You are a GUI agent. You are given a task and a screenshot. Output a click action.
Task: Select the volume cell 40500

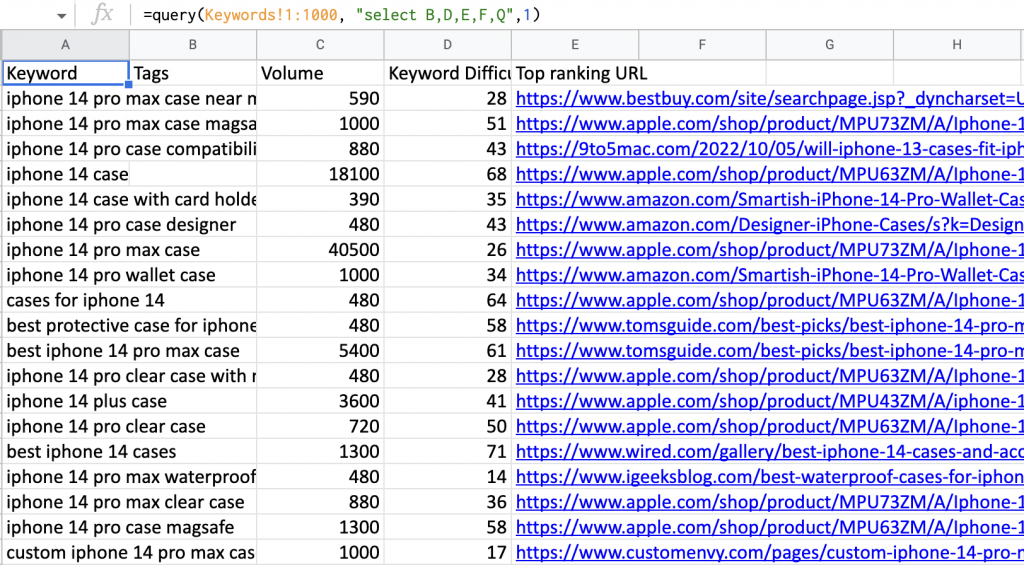[x=320, y=250]
